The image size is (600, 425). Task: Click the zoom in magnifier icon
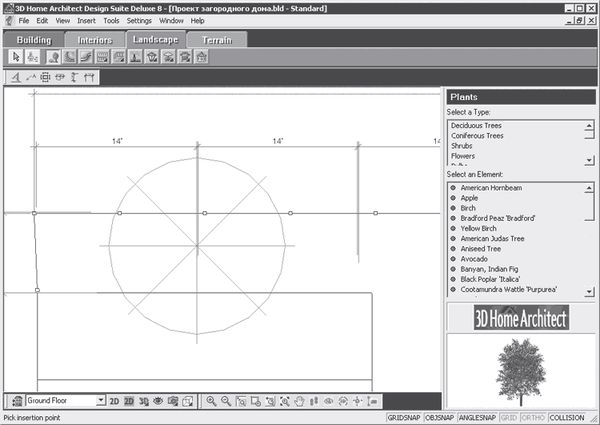tap(210, 400)
